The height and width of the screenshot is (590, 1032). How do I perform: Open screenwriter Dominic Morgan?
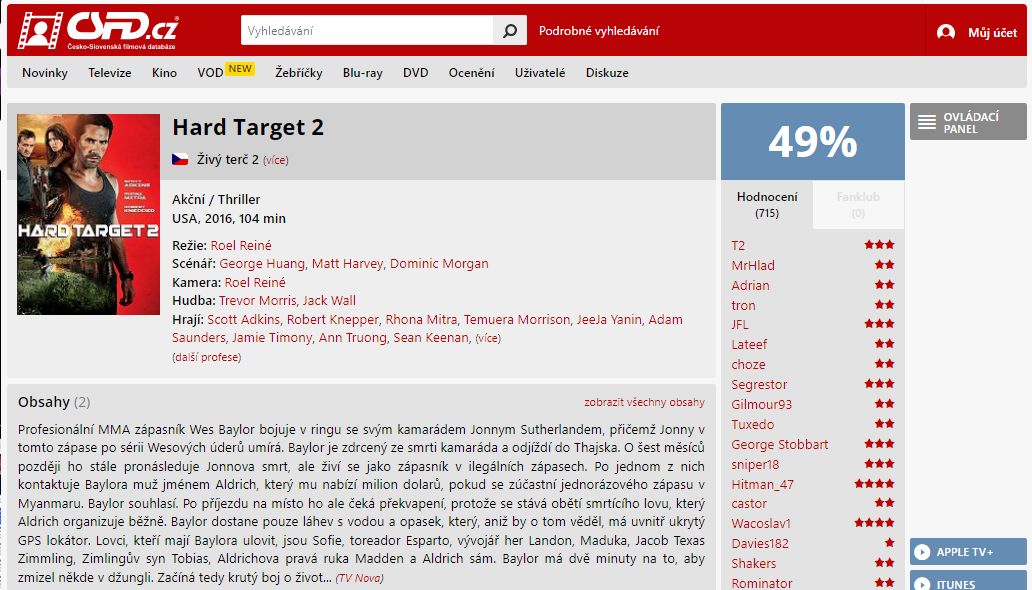point(439,263)
